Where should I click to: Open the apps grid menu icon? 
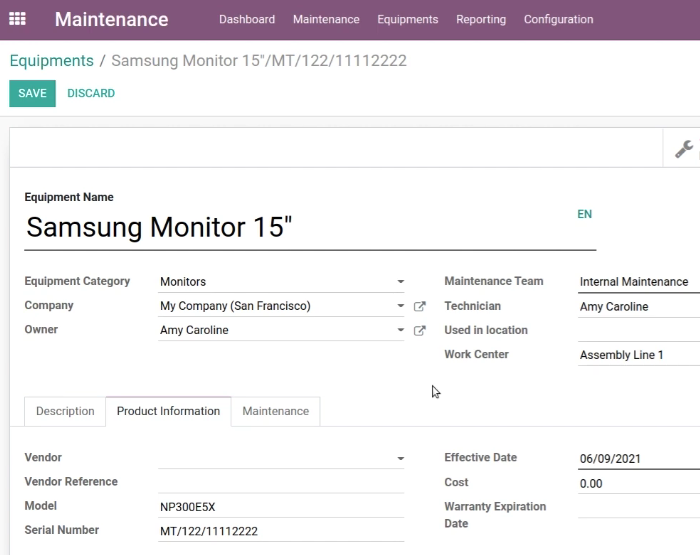[x=17, y=19]
